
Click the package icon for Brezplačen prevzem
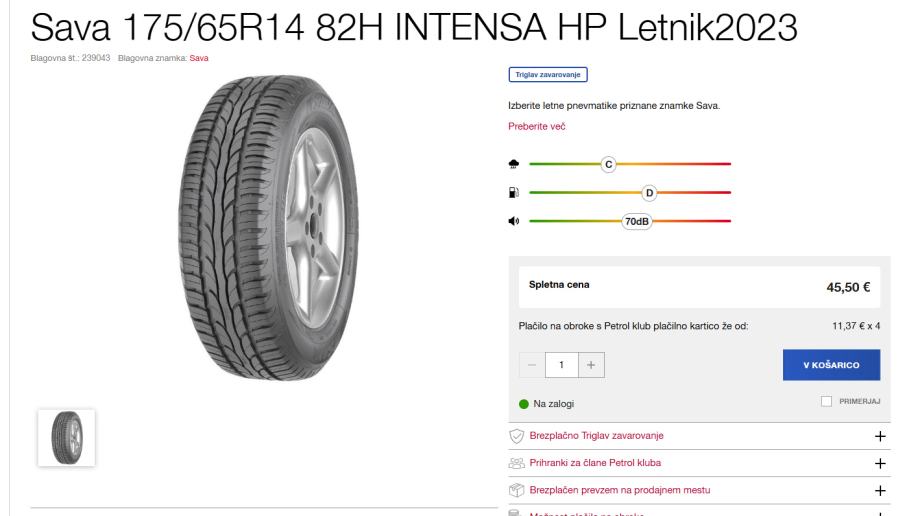coord(516,490)
